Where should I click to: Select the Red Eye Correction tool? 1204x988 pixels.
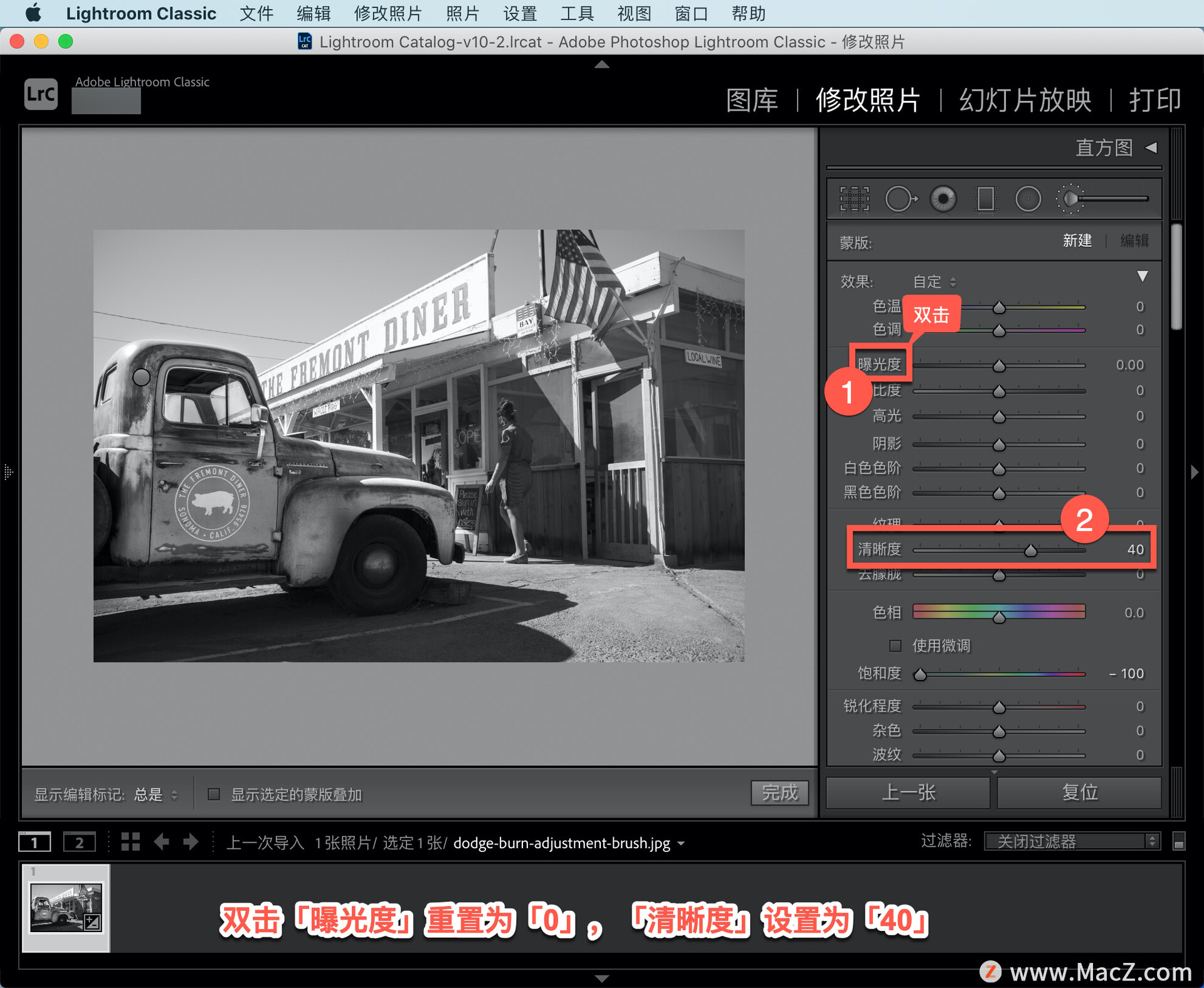point(943,199)
